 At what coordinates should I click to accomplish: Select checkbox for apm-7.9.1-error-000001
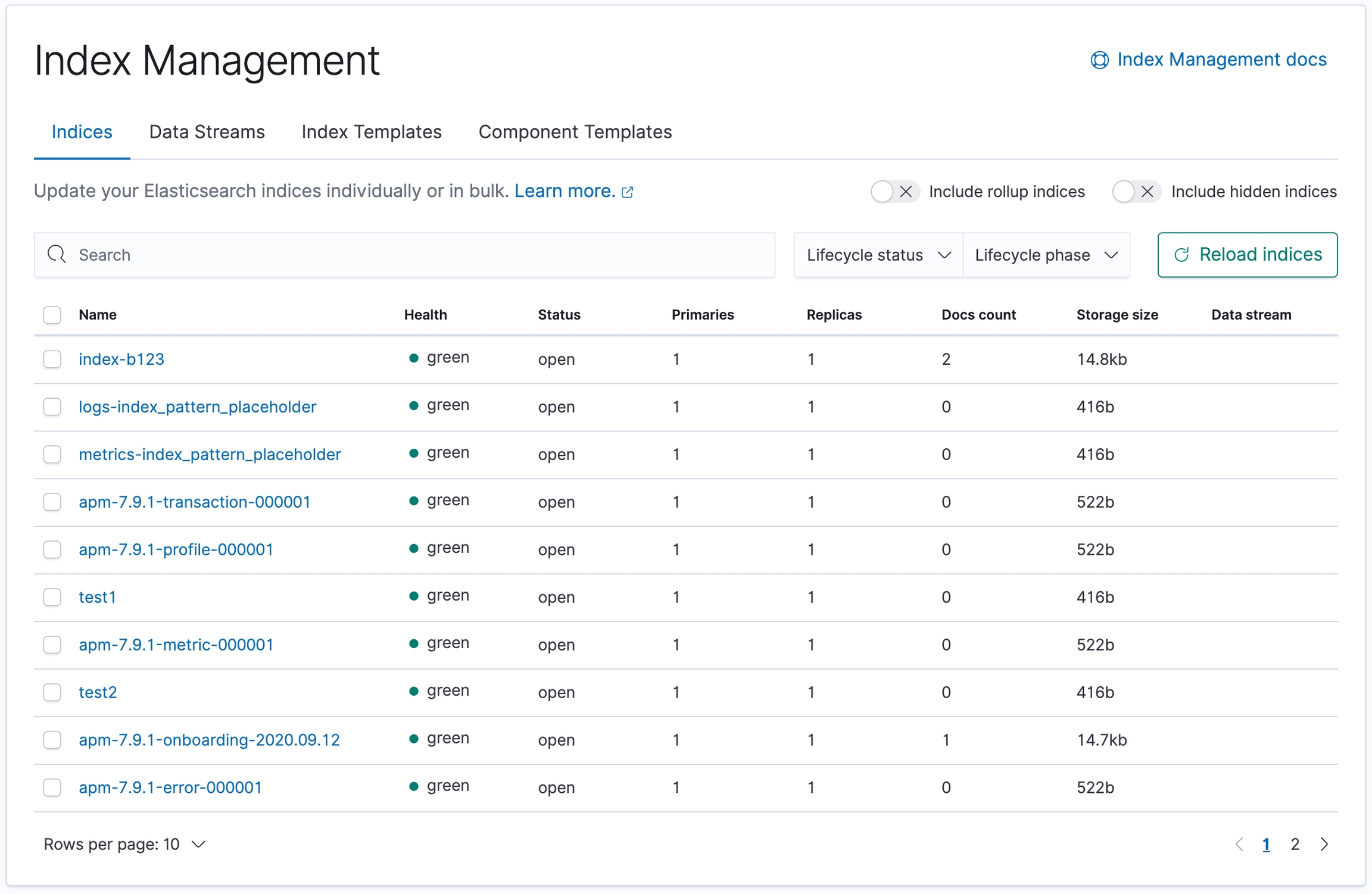[x=52, y=787]
